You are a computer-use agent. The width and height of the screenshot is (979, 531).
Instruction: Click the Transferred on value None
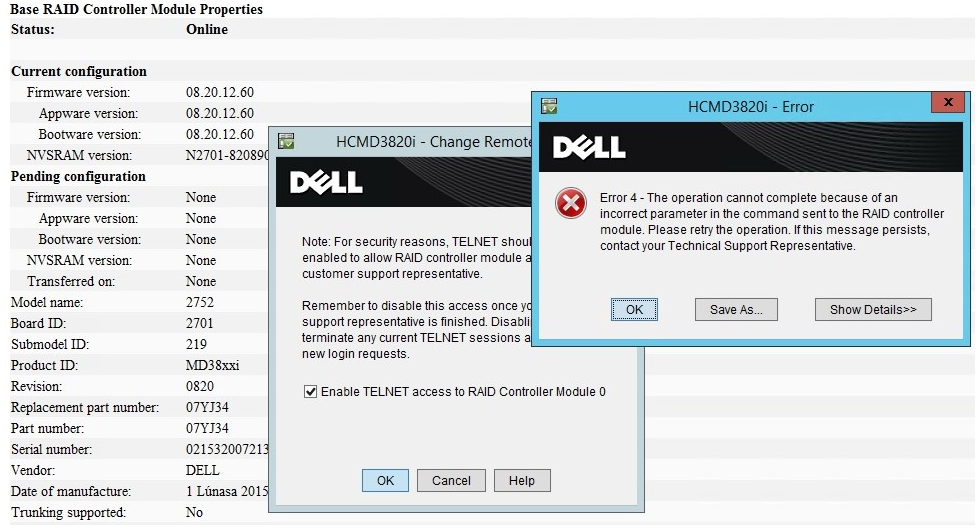(x=200, y=281)
